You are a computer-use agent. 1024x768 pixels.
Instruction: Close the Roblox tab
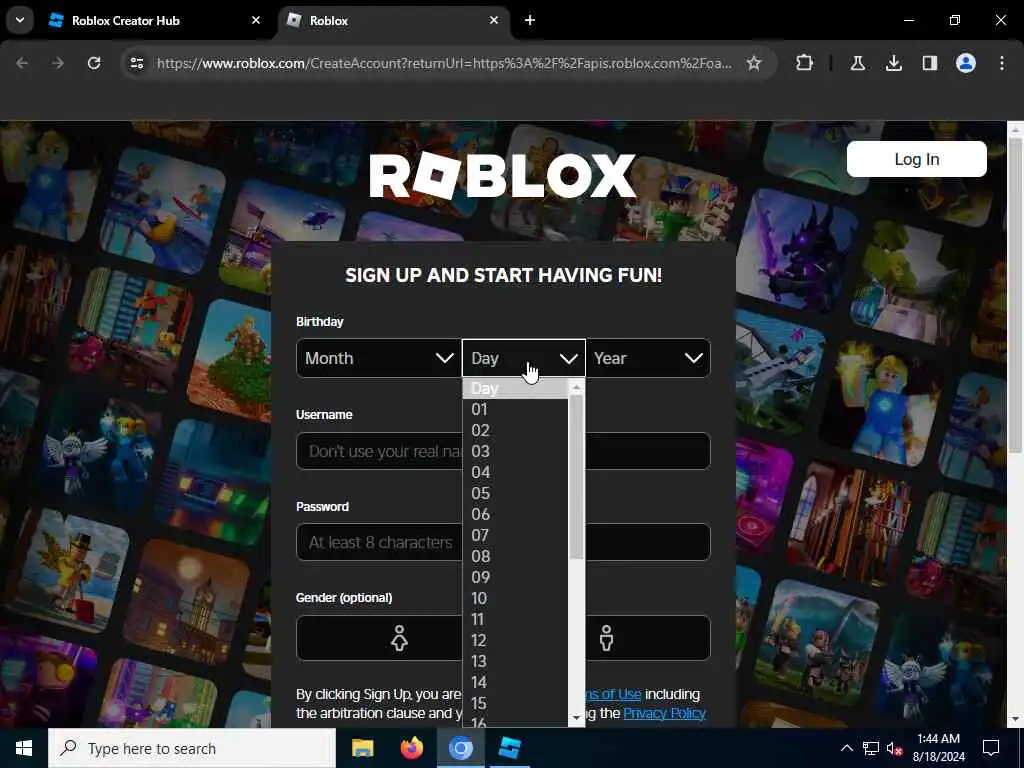pos(494,20)
